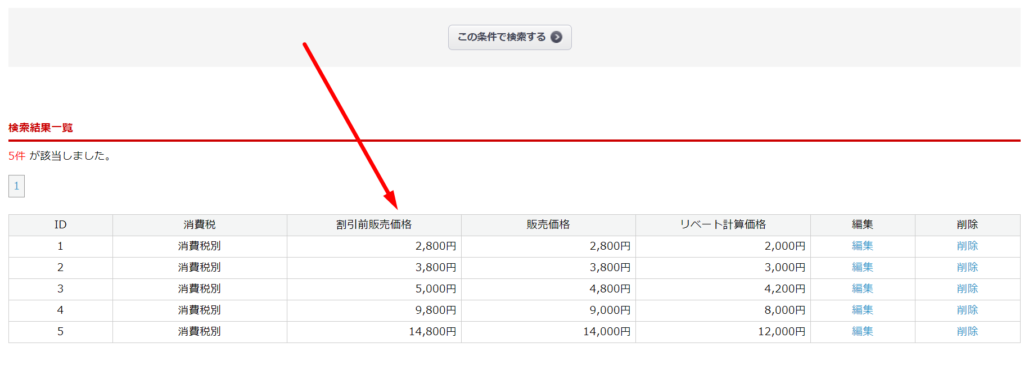Select the 検索結果一覧 heading
Image resolution: width=1024 pixels, height=365 pixels.
click(x=40, y=127)
